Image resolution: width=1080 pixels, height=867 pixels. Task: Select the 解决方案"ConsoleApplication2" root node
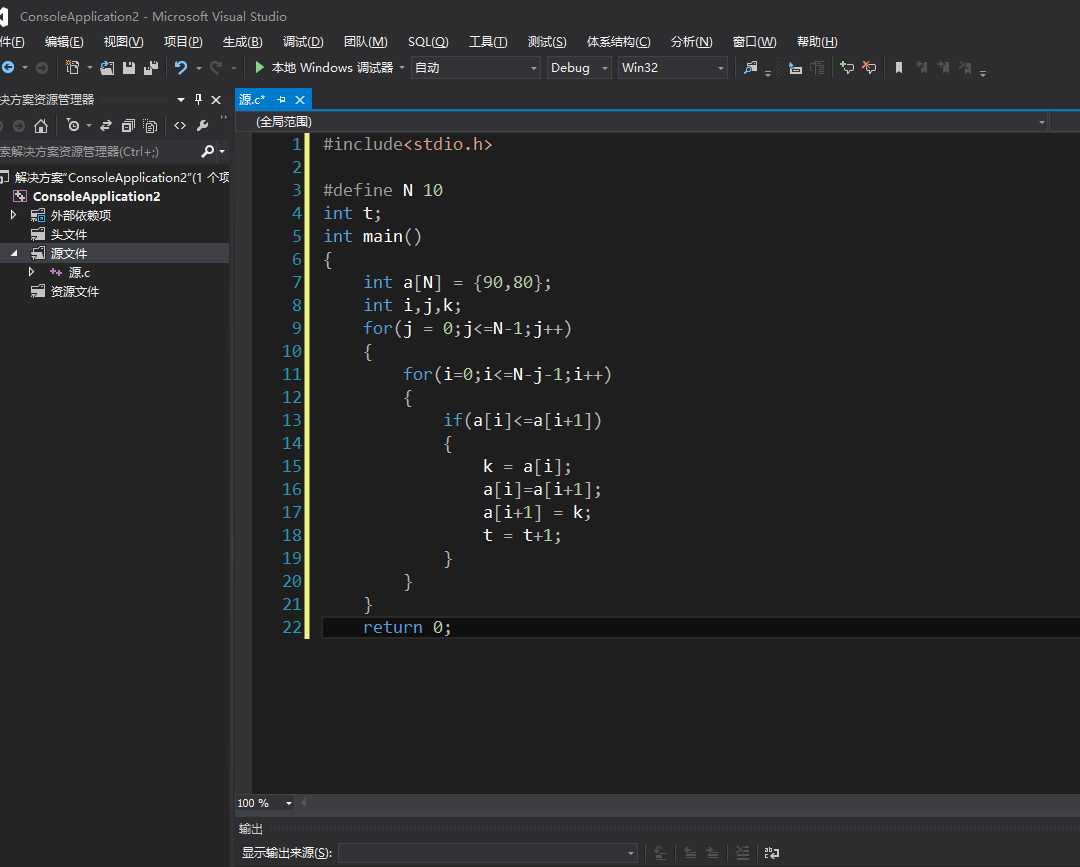(122, 178)
